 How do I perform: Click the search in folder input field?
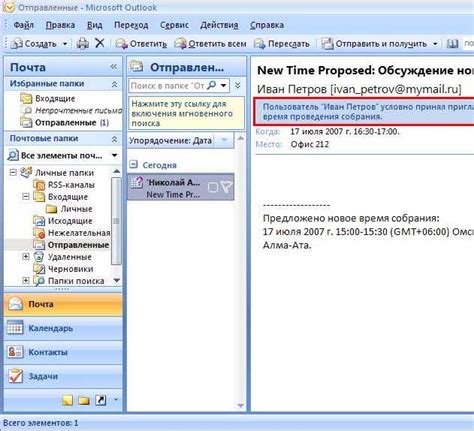[167, 86]
